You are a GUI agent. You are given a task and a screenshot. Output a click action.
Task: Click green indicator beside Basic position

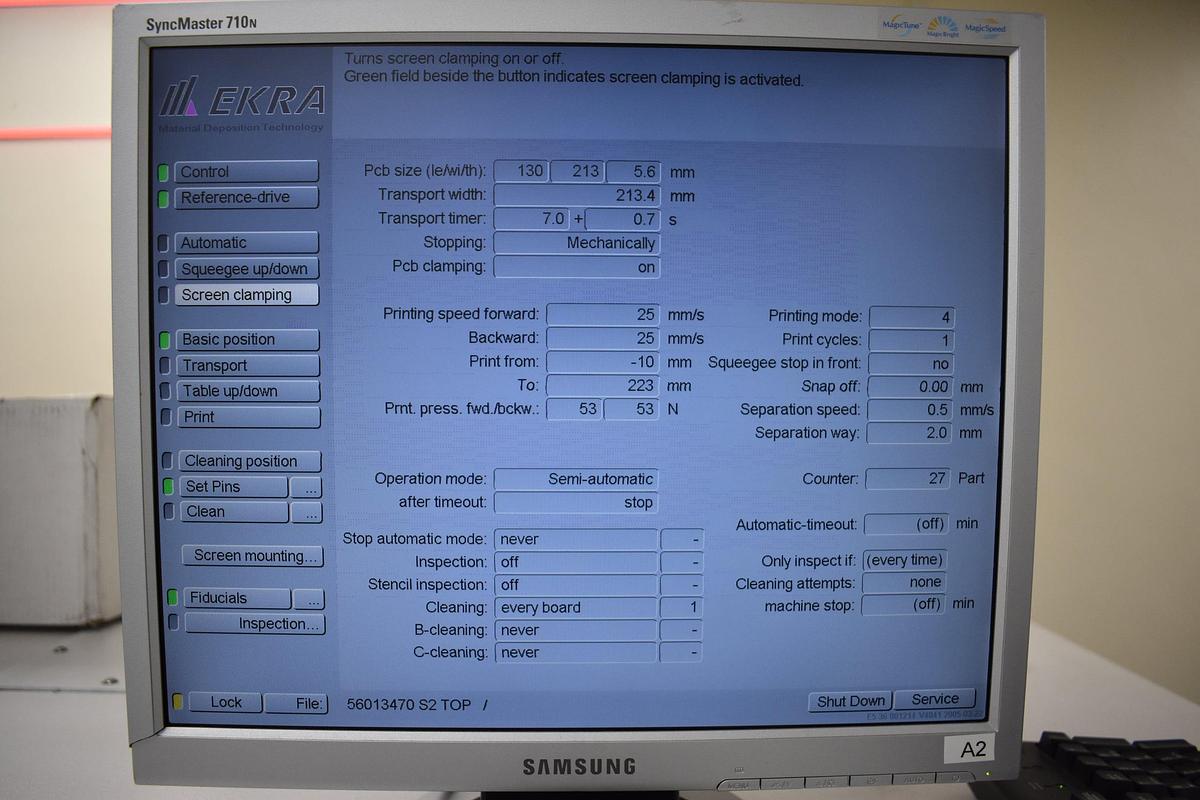pyautogui.click(x=165, y=340)
